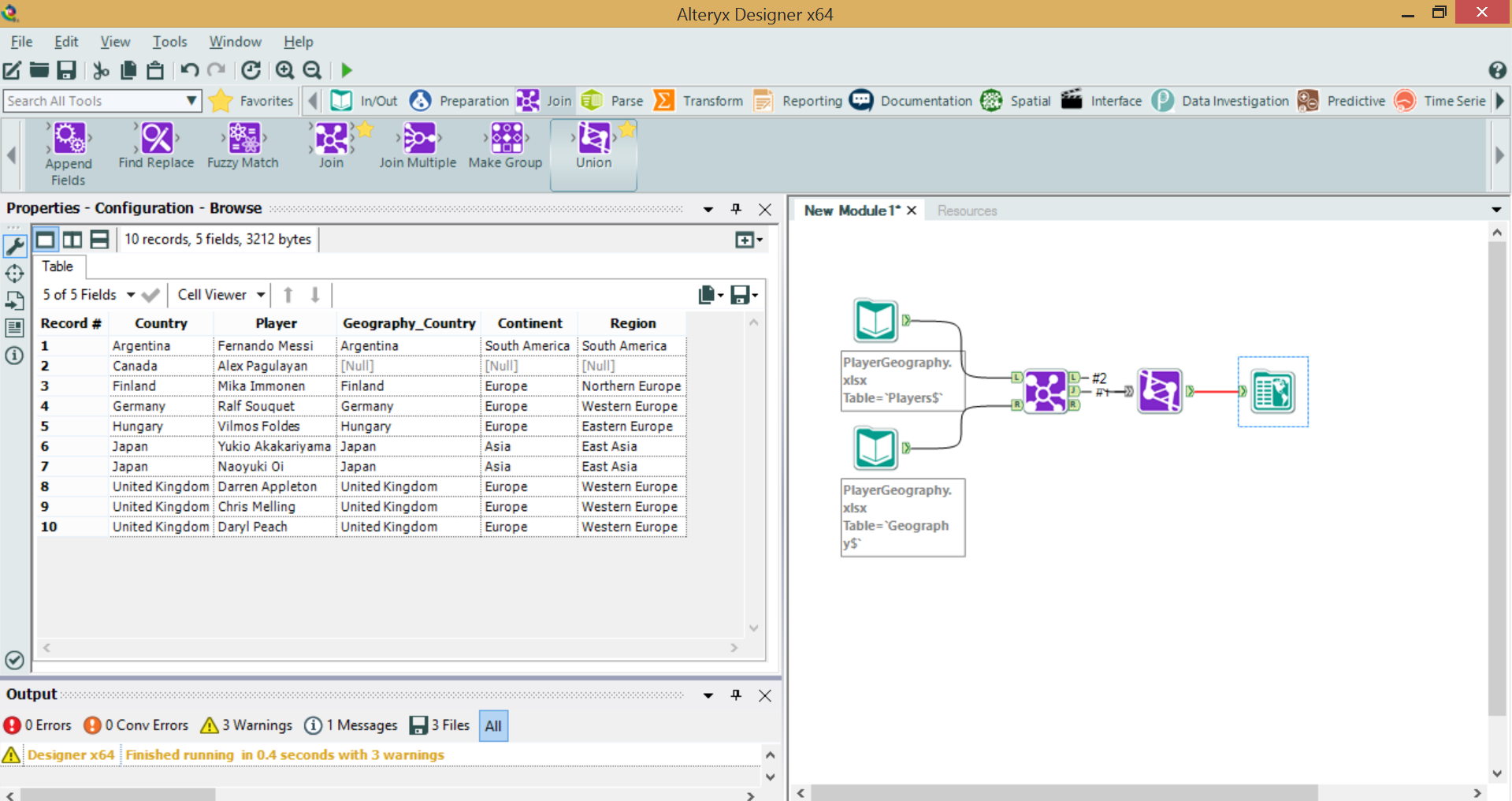The width and height of the screenshot is (1512, 801).
Task: Toggle the Favorites star on Join tool
Action: point(365,129)
